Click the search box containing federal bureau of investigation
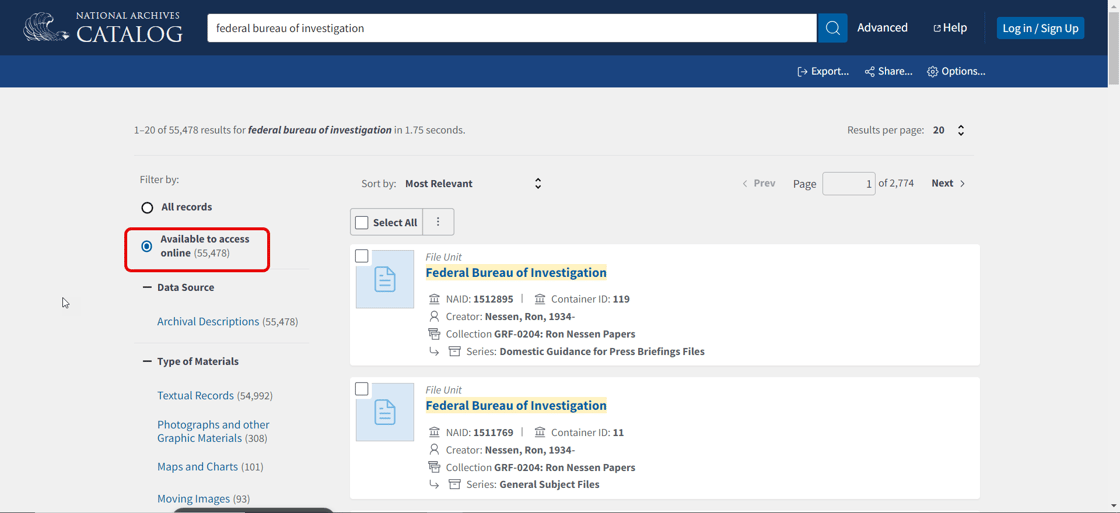The height and width of the screenshot is (513, 1120). (x=511, y=28)
